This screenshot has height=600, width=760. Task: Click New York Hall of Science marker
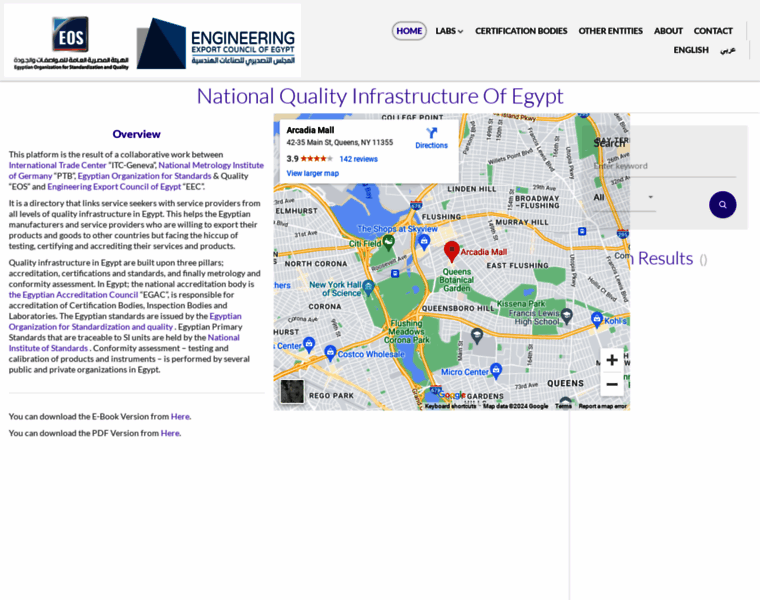(368, 287)
